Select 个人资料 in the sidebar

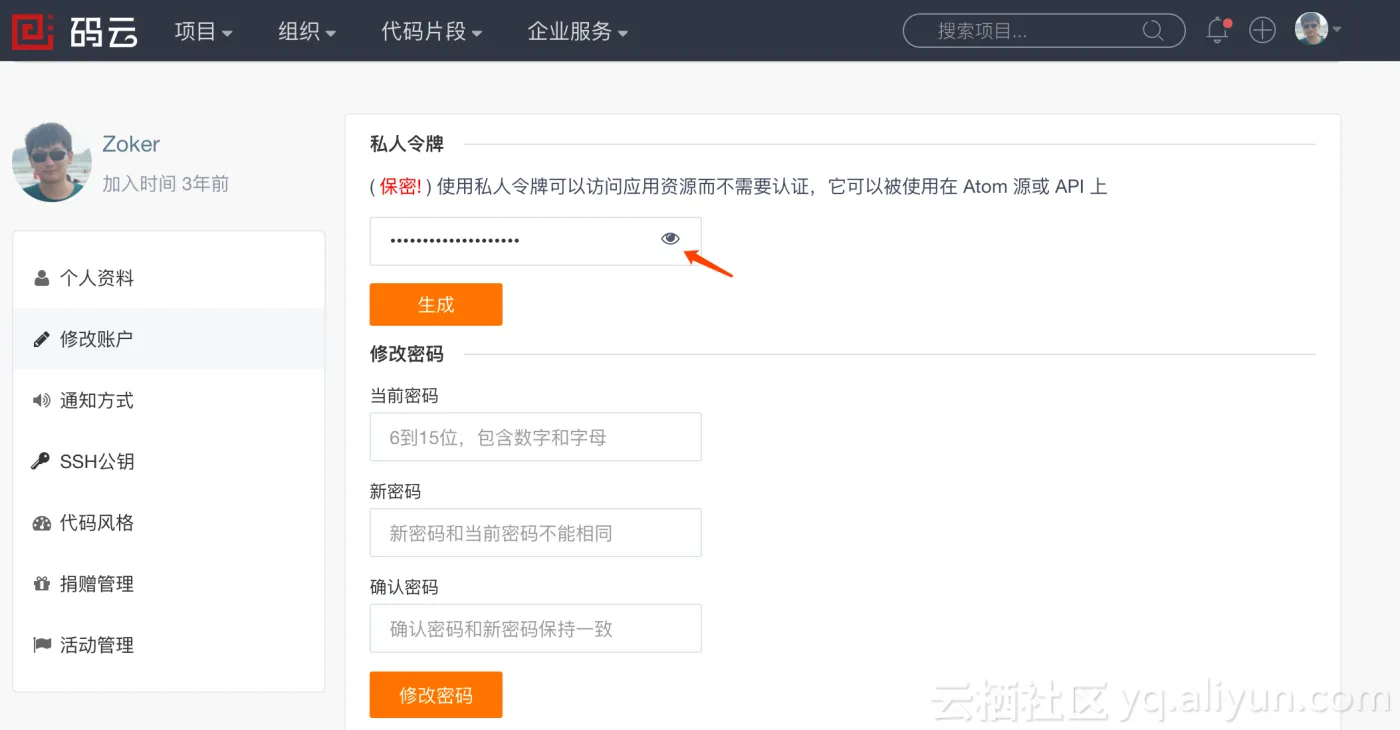[x=96, y=278]
